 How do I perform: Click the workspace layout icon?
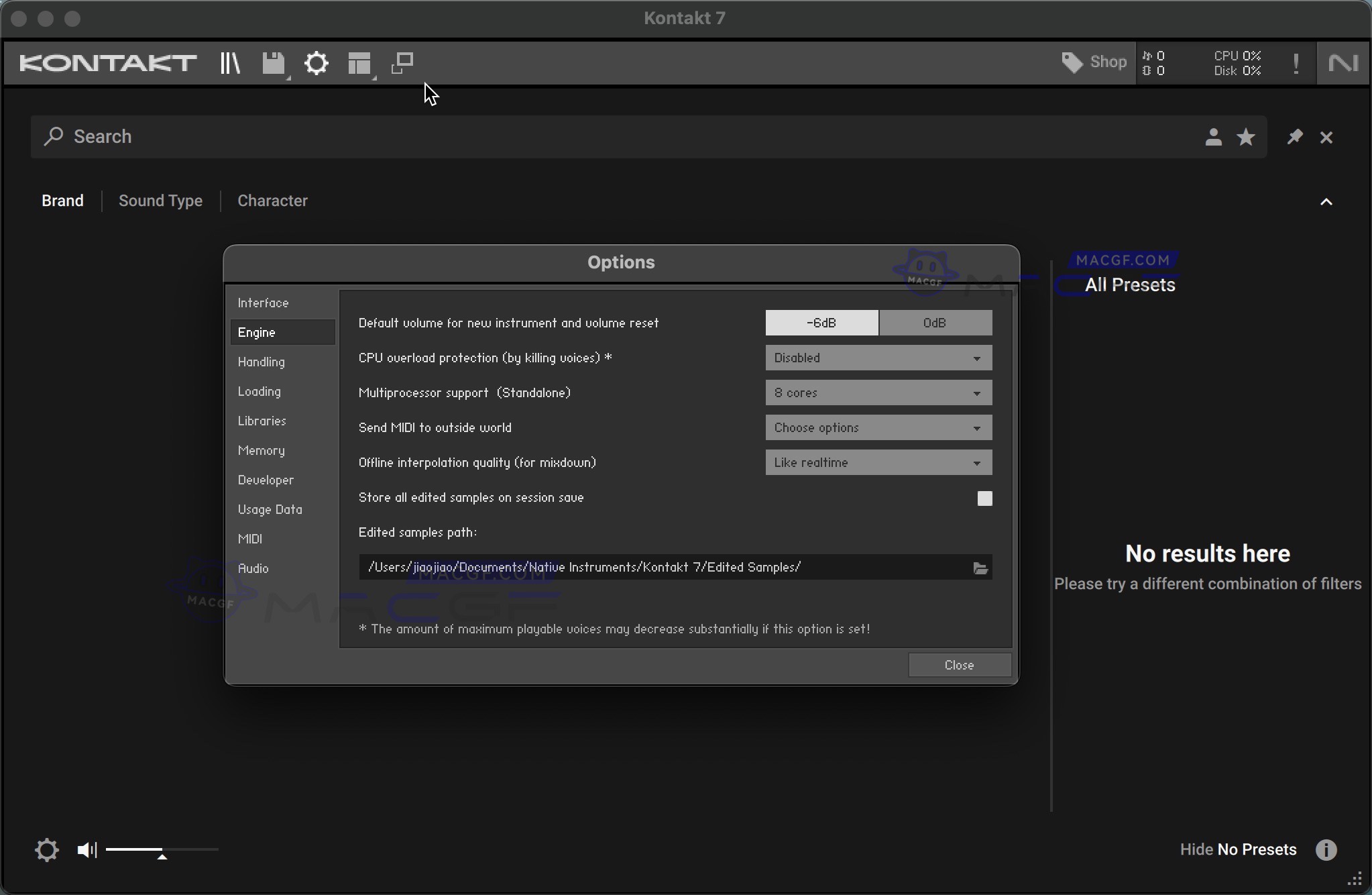click(359, 63)
